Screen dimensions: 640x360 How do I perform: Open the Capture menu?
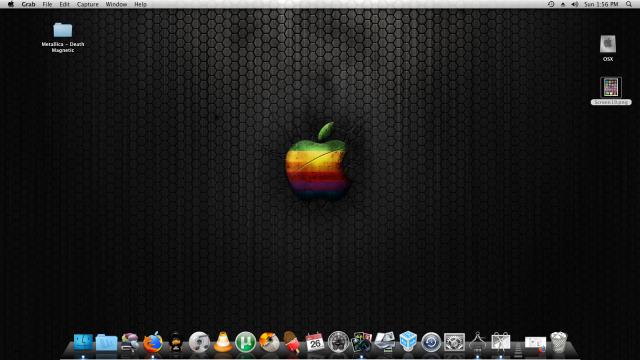click(x=88, y=4)
